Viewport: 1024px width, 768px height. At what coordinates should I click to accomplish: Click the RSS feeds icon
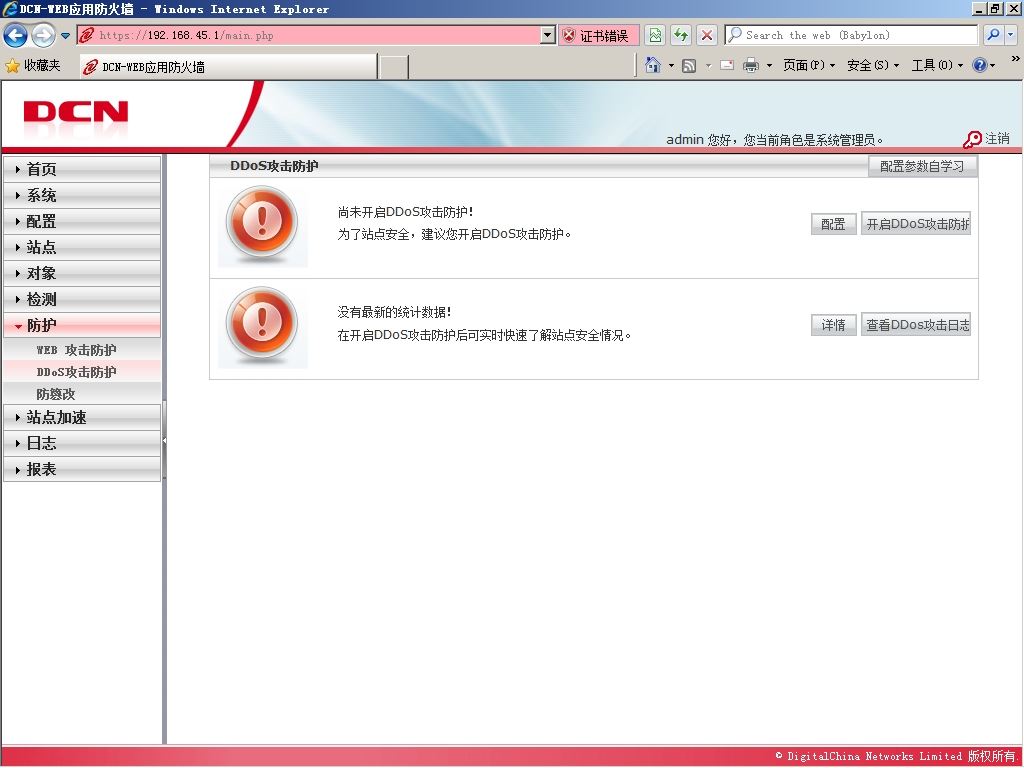click(x=689, y=65)
